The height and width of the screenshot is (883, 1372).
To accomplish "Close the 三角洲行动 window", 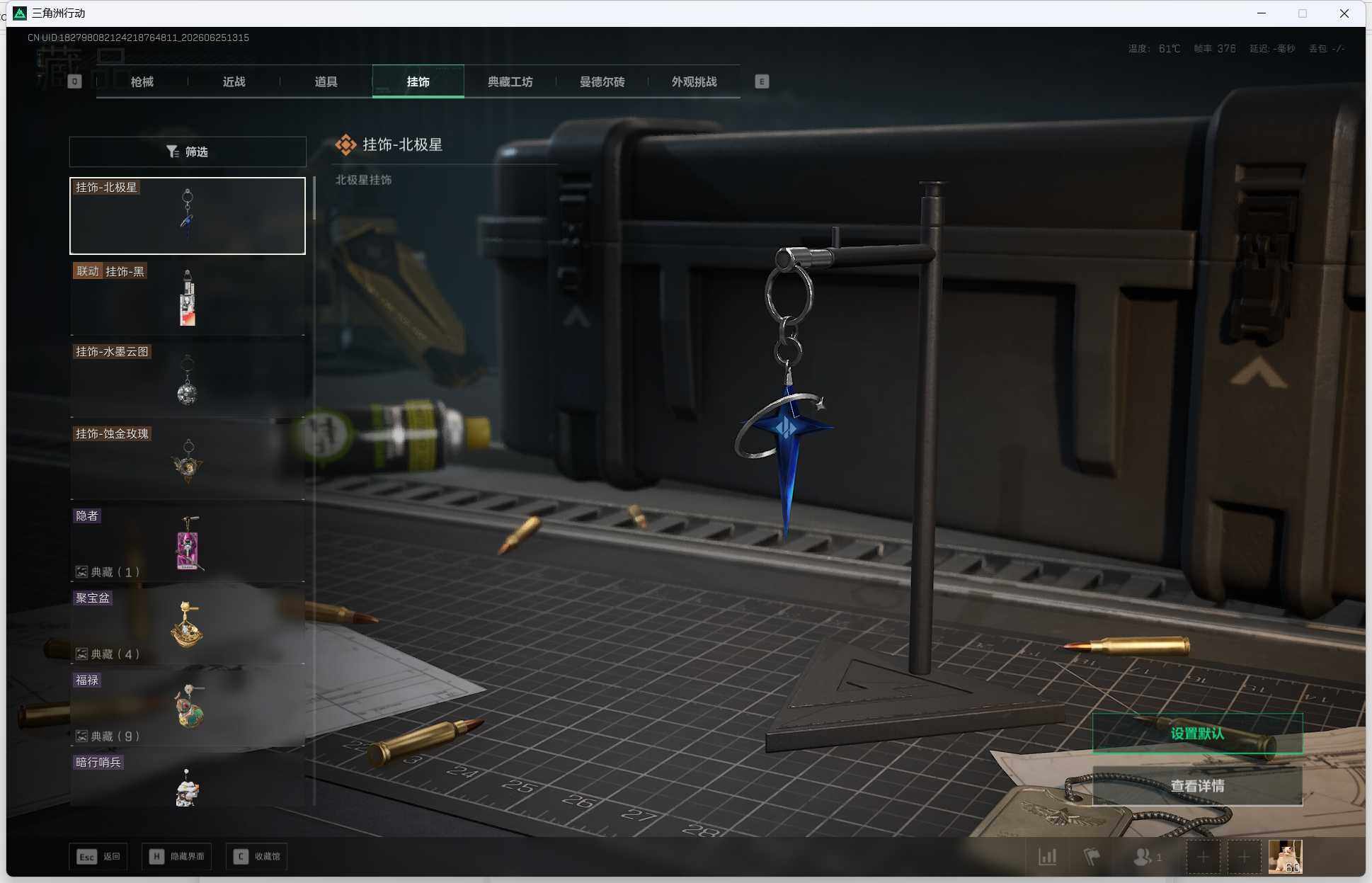I will pyautogui.click(x=1344, y=13).
